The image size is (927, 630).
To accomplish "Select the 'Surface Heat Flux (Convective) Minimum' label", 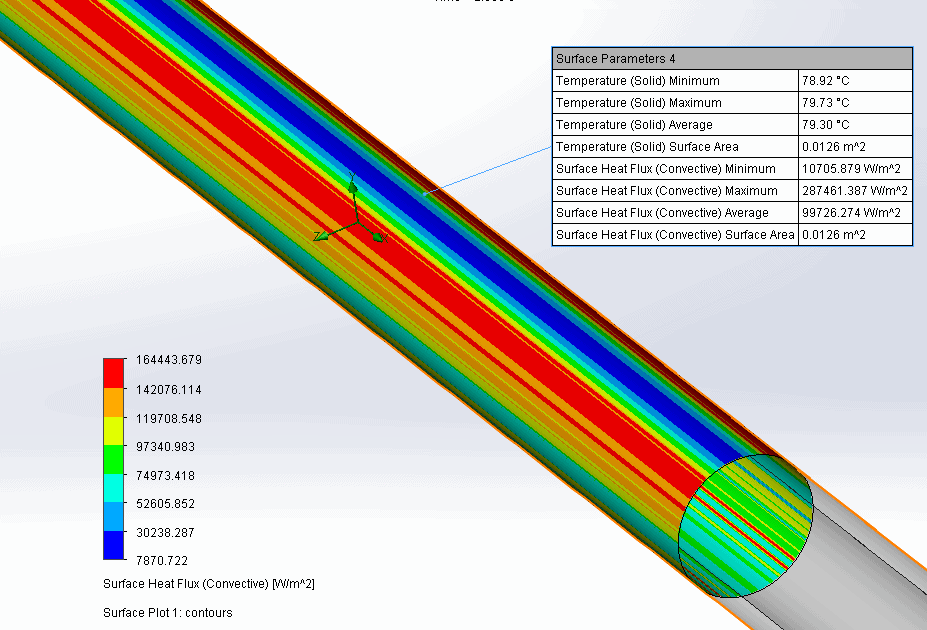I will click(x=666, y=169).
